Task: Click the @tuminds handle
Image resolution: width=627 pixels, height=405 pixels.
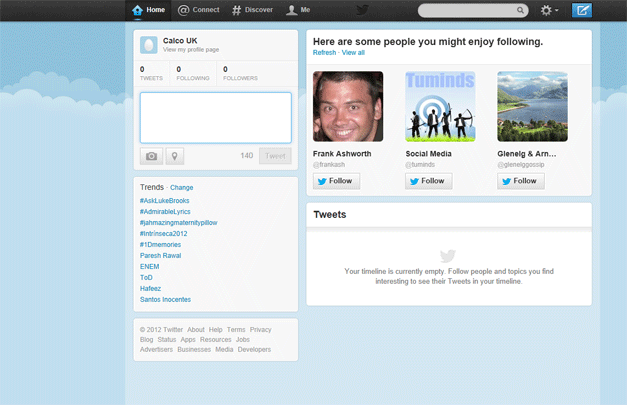Action: click(x=420, y=165)
